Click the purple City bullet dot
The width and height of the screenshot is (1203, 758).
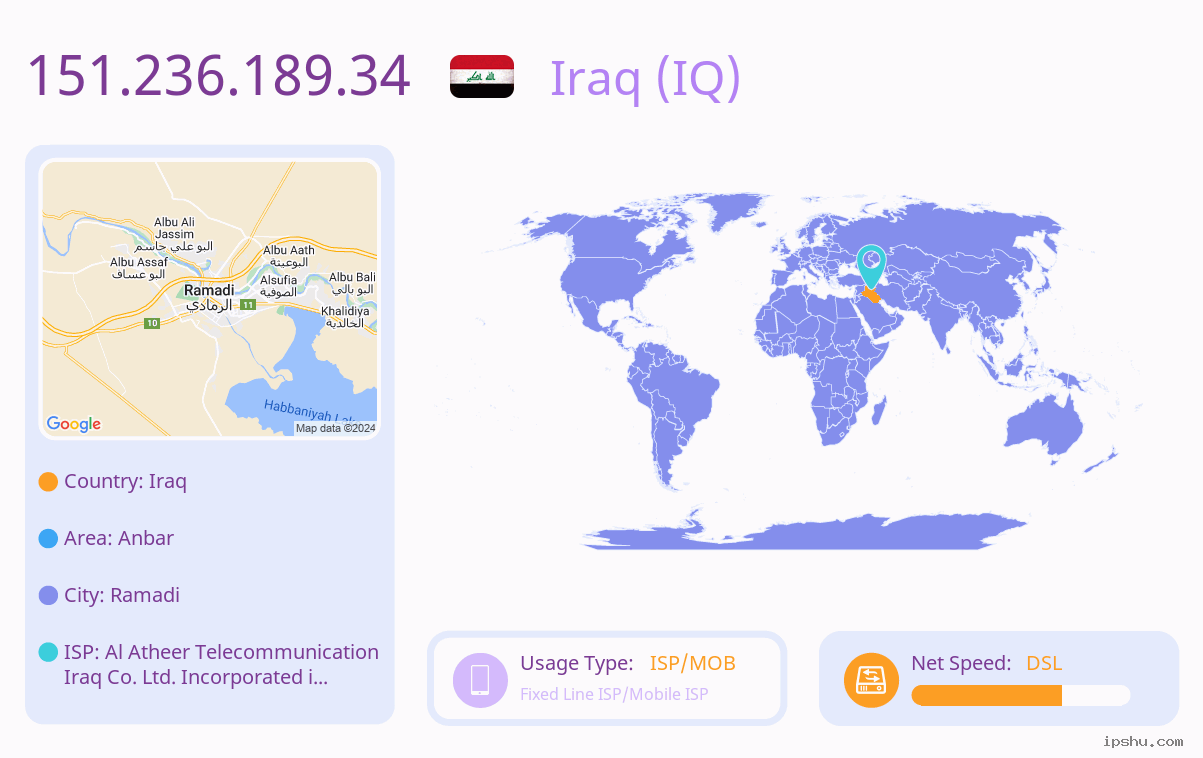coord(48,596)
